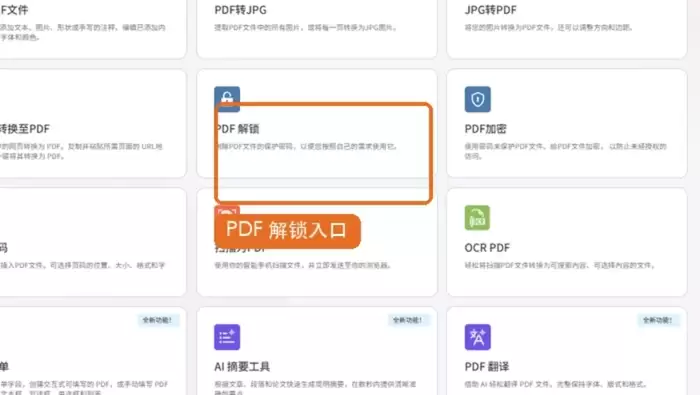Click 全新功能! badge on PDF 翻译 card

658,320
